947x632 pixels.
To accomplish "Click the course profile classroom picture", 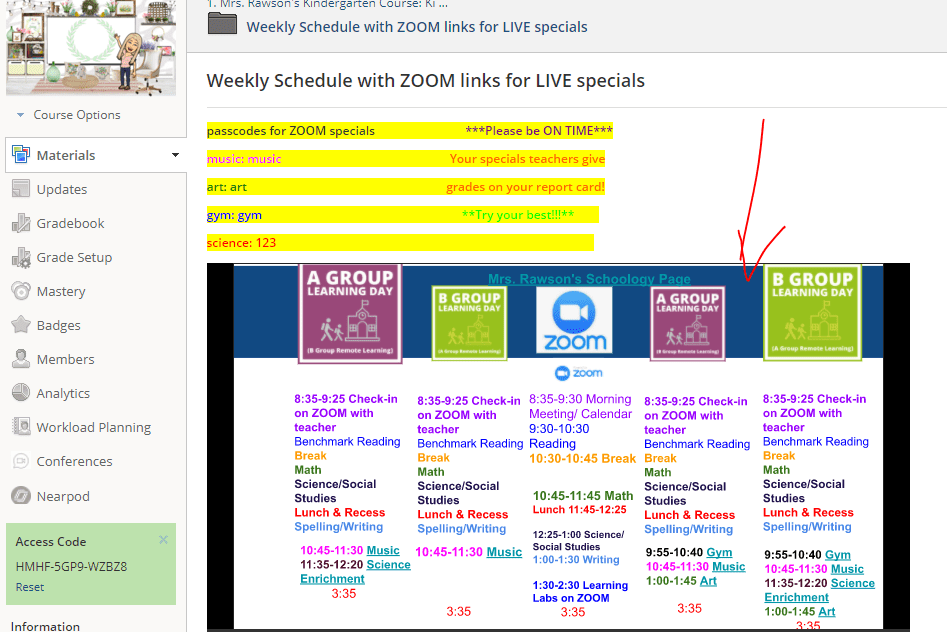I will [x=91, y=48].
